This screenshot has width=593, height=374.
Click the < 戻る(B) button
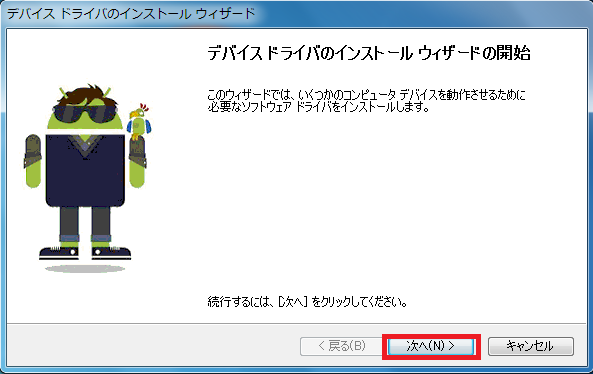(x=342, y=346)
